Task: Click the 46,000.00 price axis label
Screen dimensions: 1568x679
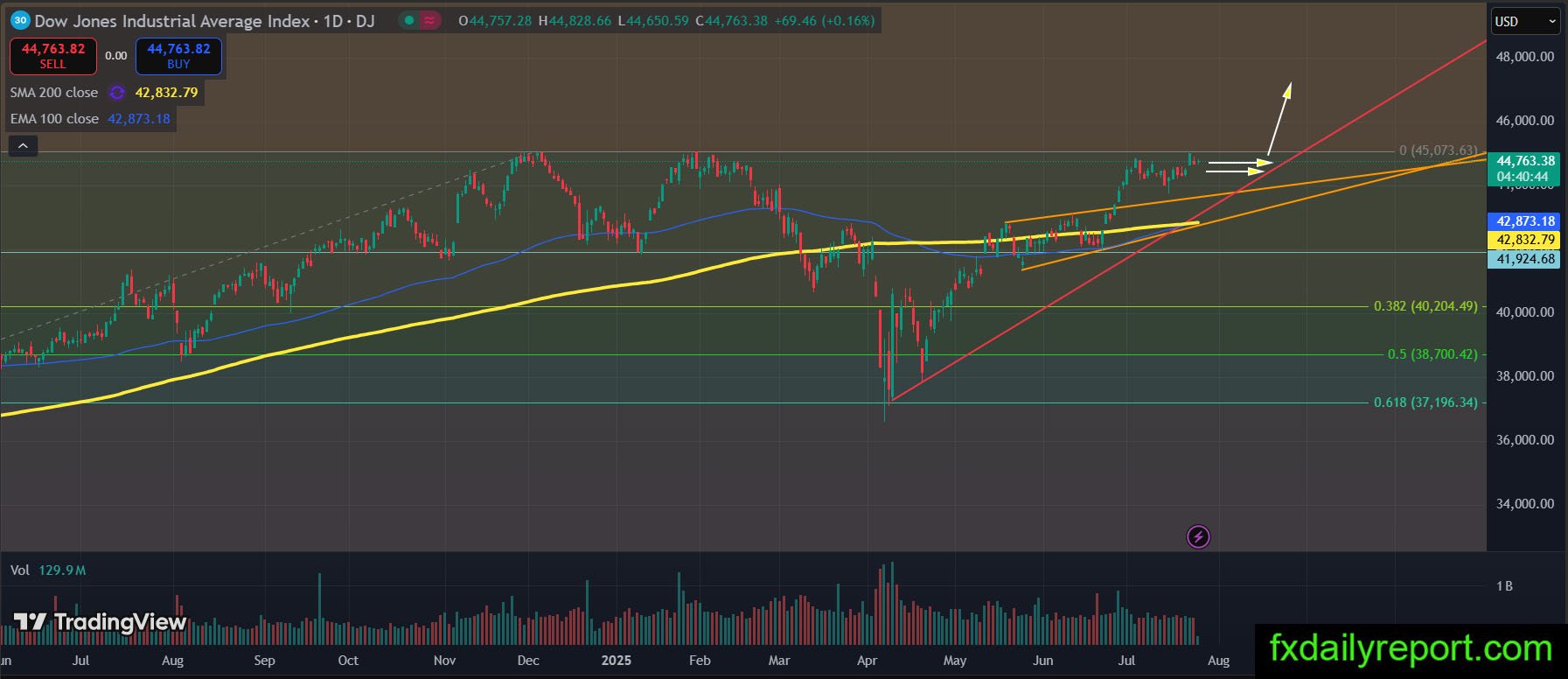Action: coord(1525,121)
